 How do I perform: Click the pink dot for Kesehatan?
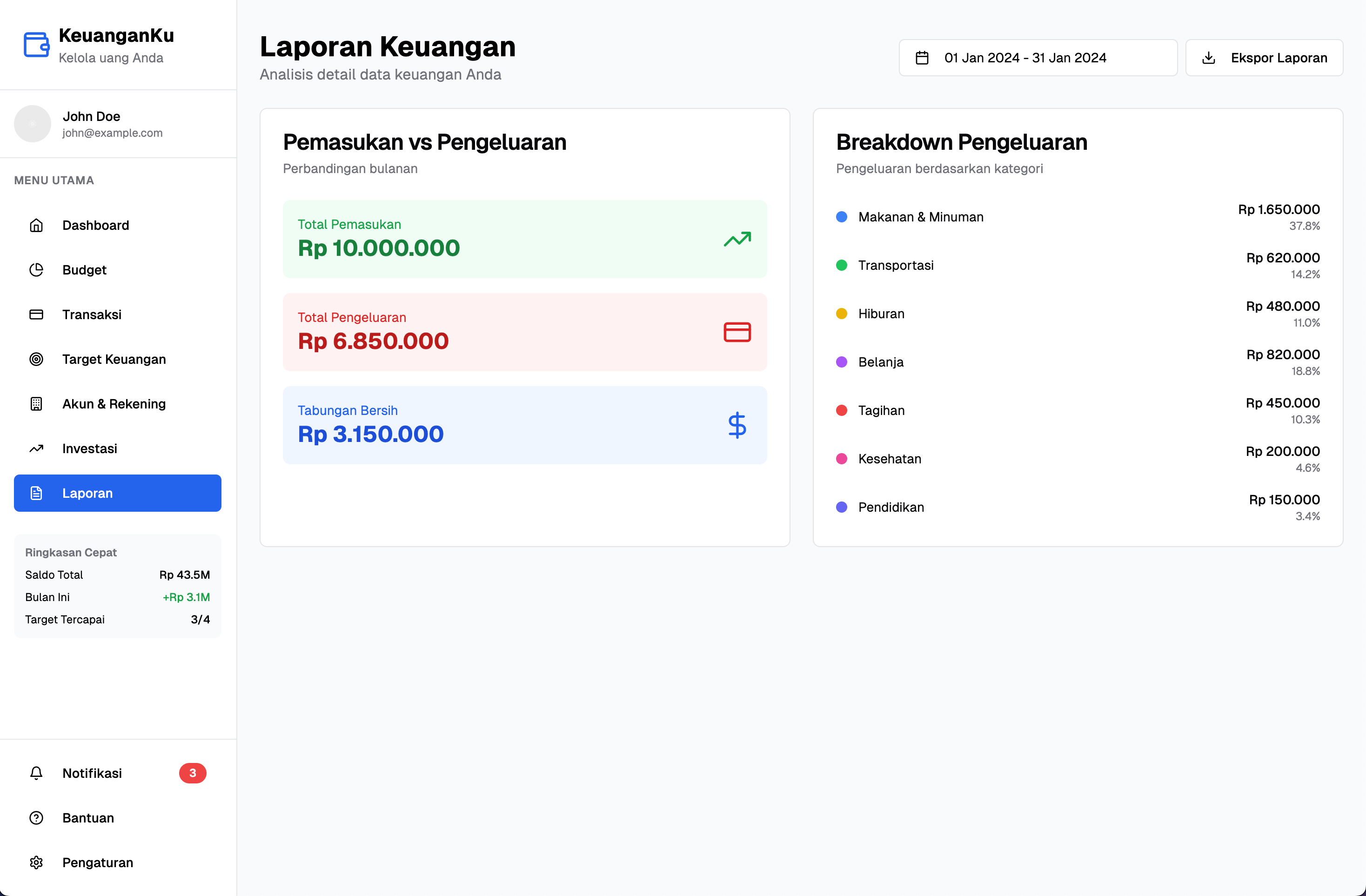(x=841, y=459)
